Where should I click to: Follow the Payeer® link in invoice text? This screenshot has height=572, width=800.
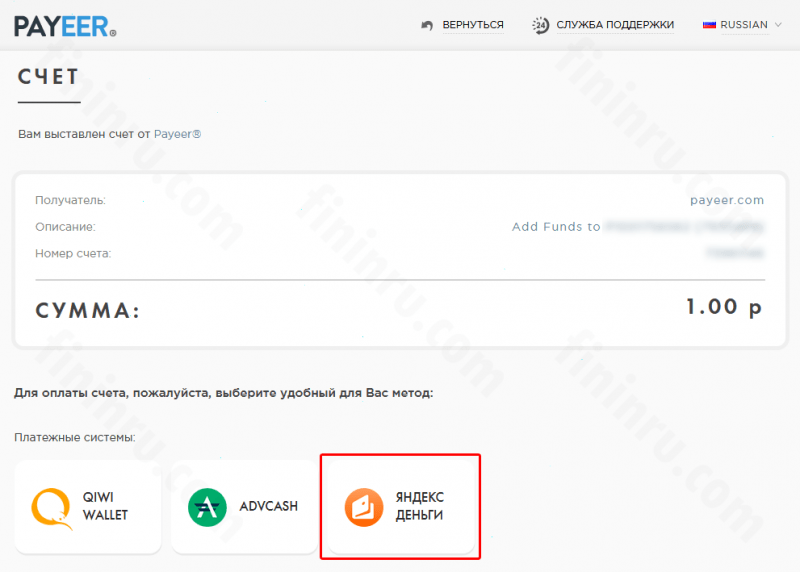pyautogui.click(x=178, y=134)
